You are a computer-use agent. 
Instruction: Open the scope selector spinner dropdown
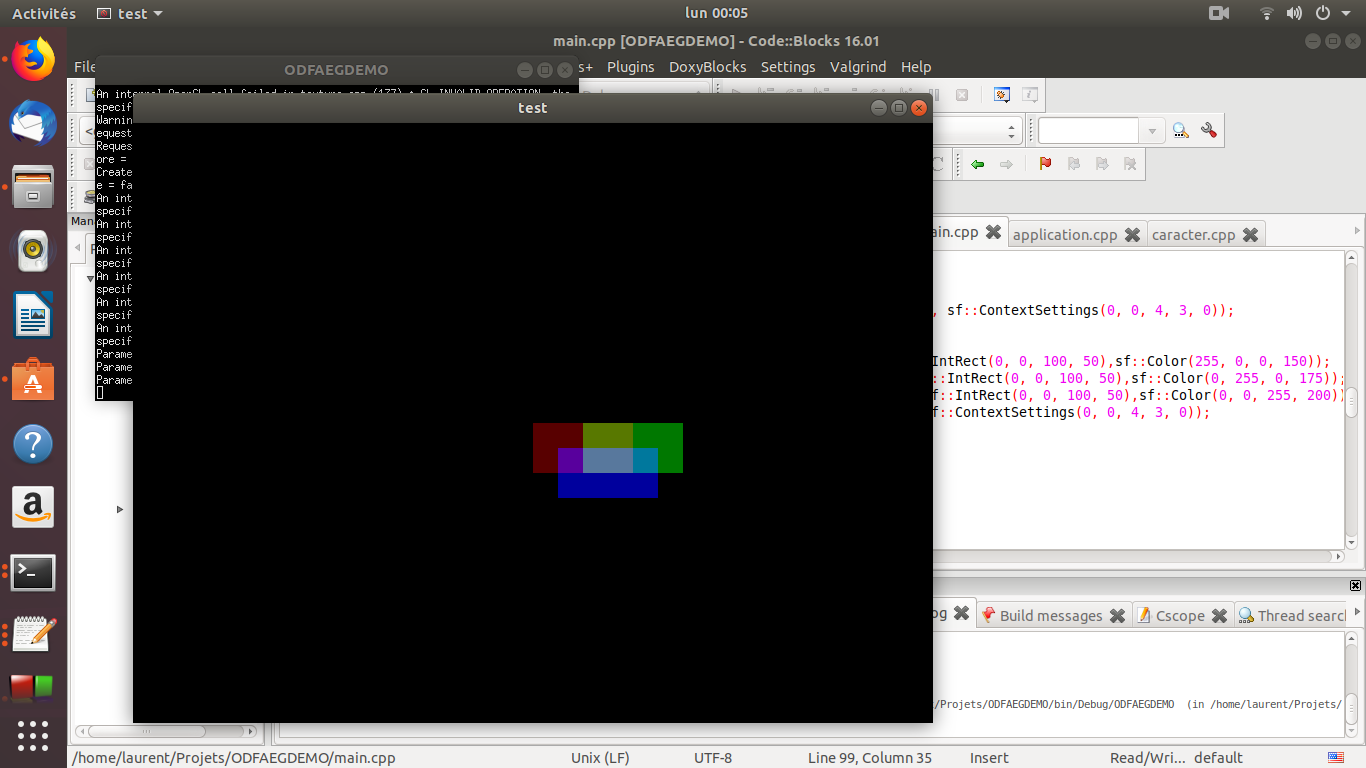(1013, 131)
